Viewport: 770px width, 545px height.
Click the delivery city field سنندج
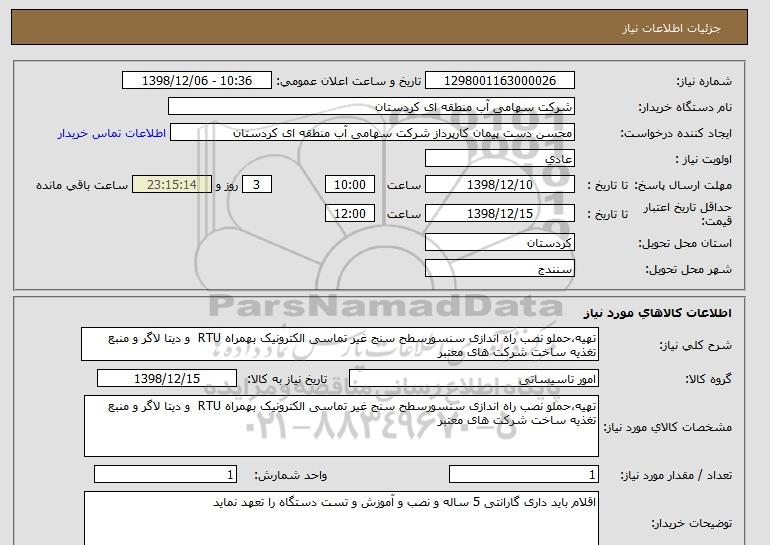[500, 269]
